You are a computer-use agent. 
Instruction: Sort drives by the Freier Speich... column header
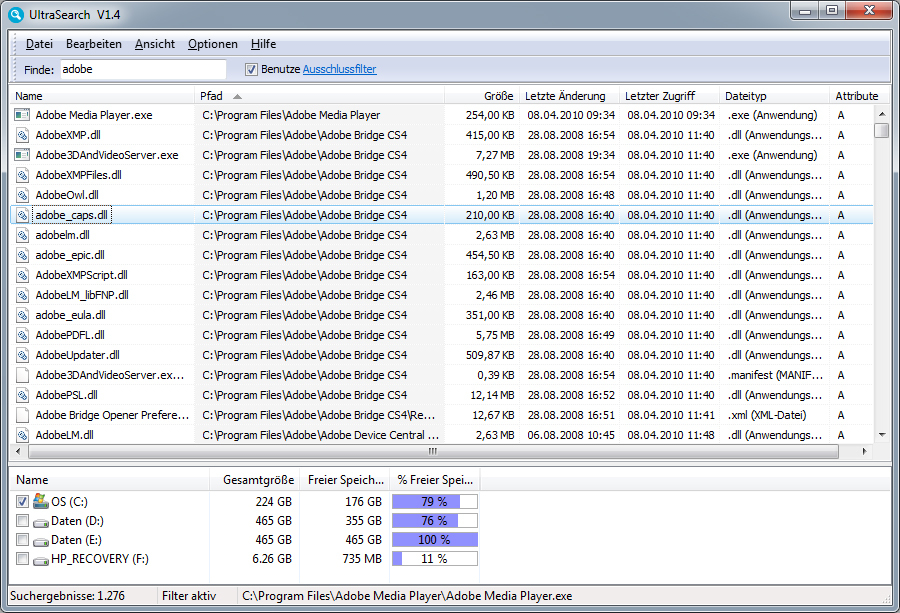point(345,480)
